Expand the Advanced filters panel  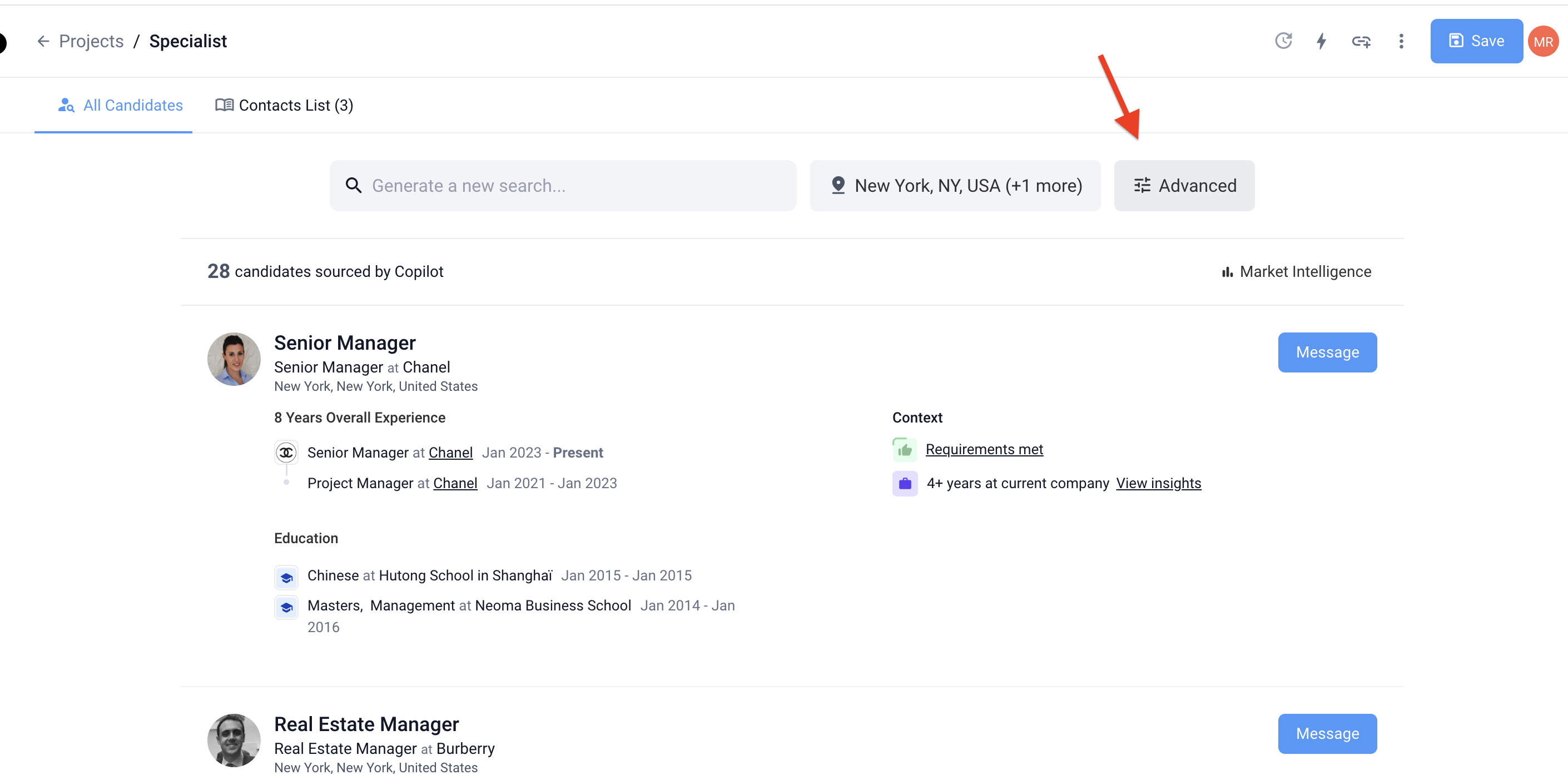pyautogui.click(x=1184, y=186)
